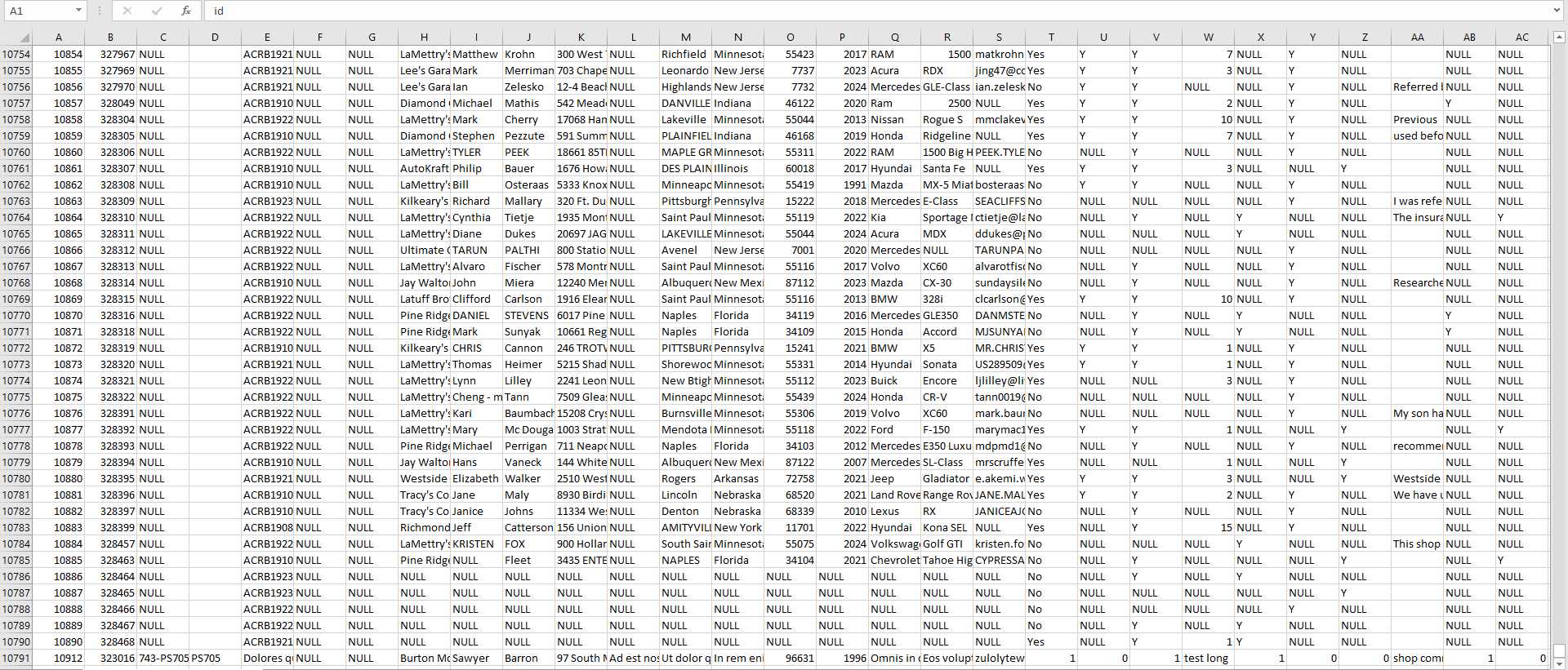The height and width of the screenshot is (670, 1568).
Task: Click the Richfield city cell
Action: [685, 54]
